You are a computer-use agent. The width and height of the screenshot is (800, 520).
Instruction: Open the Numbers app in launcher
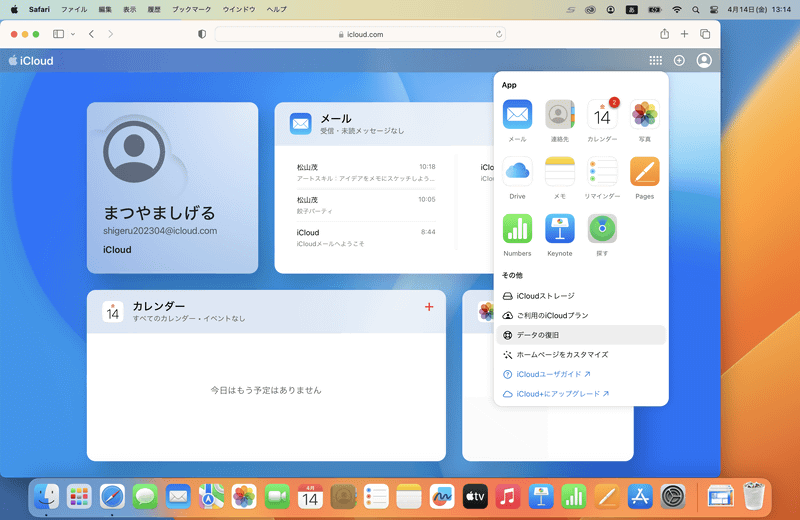517,229
